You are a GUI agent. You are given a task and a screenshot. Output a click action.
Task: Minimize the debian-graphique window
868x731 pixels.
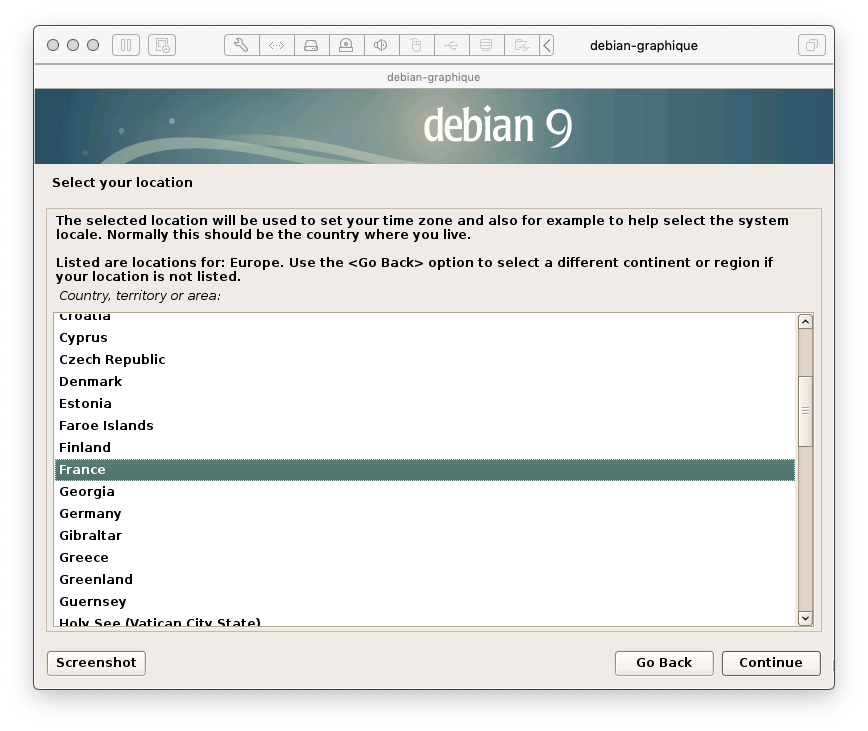point(73,45)
